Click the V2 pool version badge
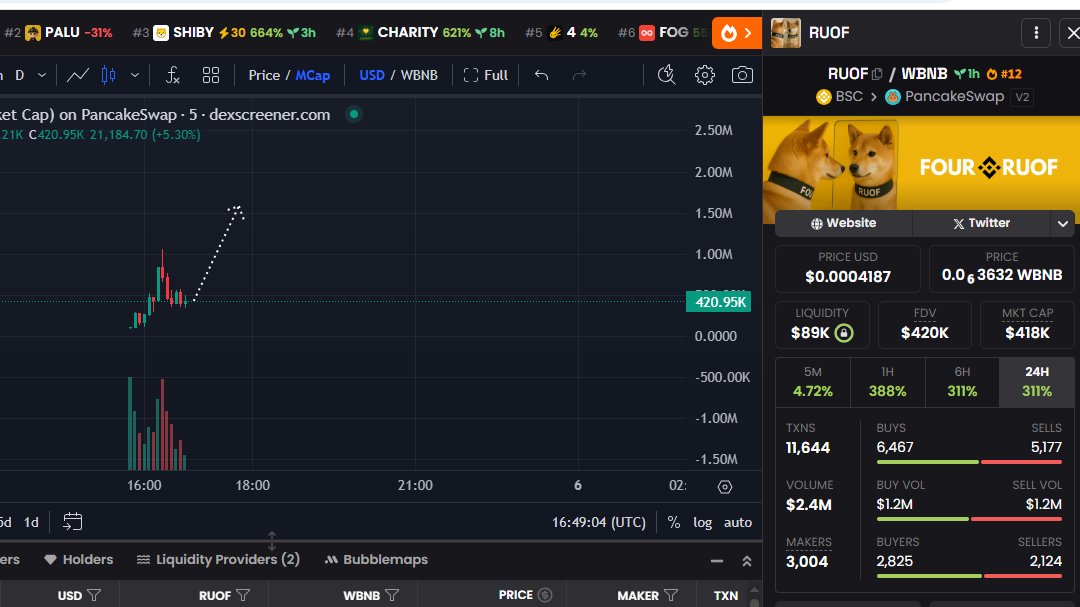1080x607 pixels. [x=1022, y=97]
